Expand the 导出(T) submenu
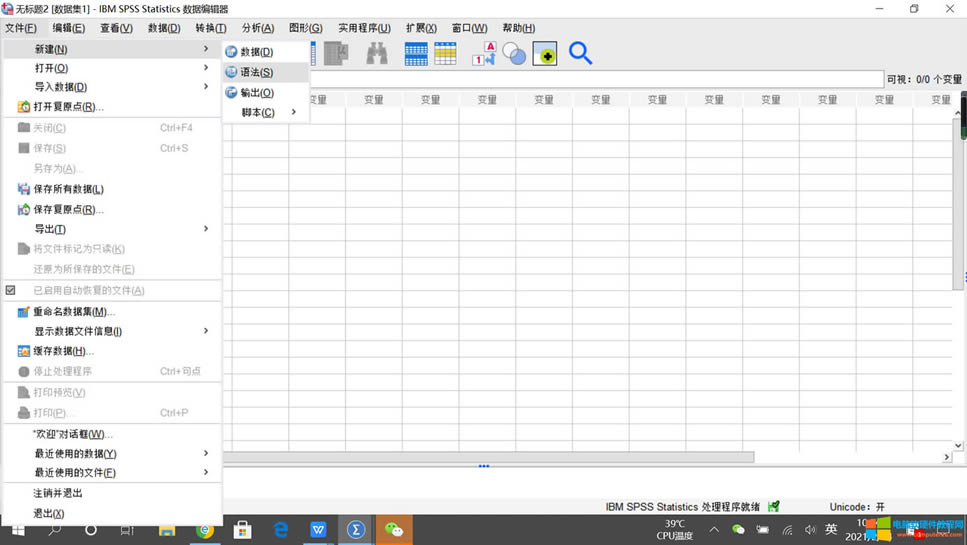Image resolution: width=967 pixels, height=545 pixels. 110,229
